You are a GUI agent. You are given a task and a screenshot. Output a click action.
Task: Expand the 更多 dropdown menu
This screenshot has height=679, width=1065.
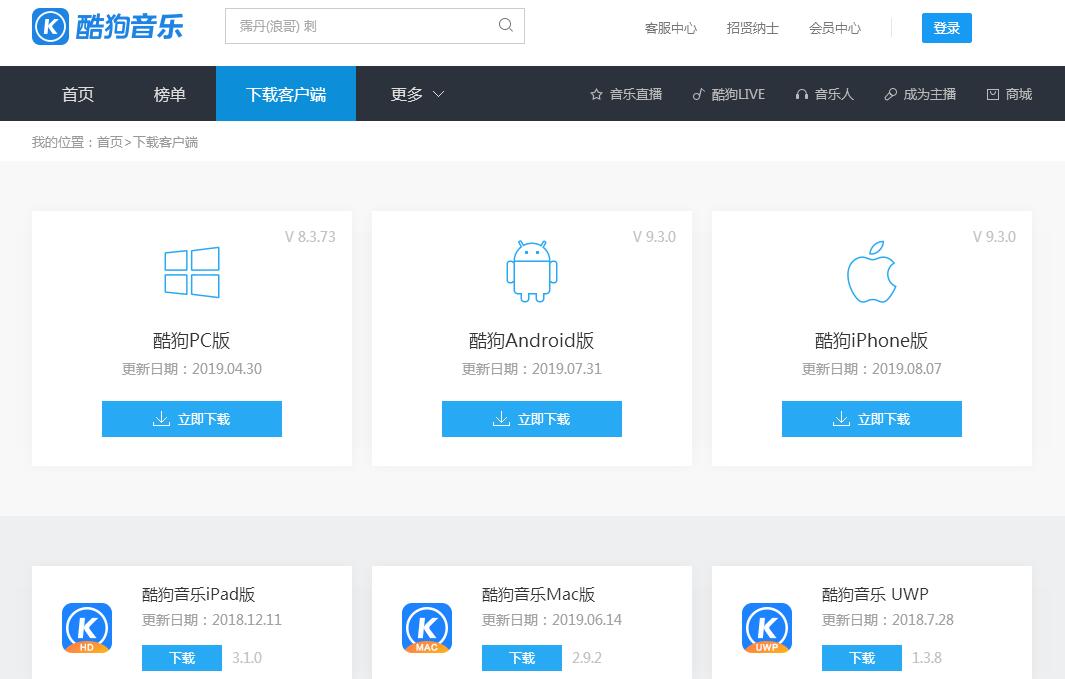pyautogui.click(x=417, y=94)
